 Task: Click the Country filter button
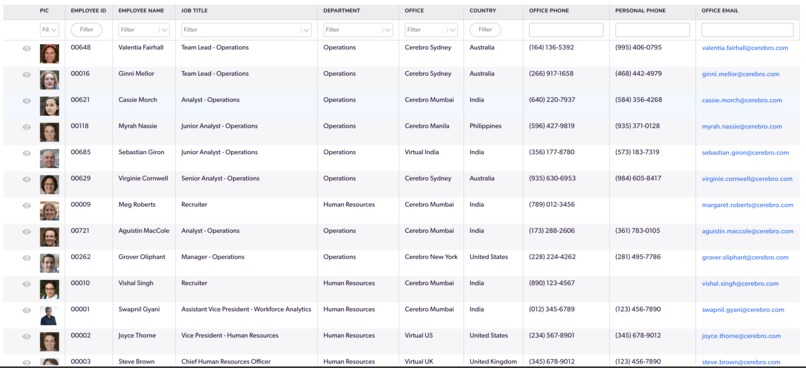click(485, 30)
